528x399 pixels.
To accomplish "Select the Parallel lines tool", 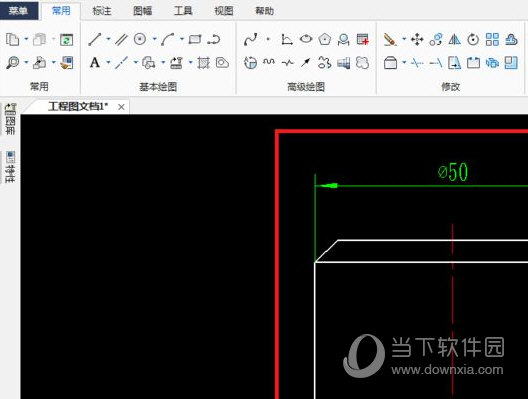I will click(x=121, y=39).
